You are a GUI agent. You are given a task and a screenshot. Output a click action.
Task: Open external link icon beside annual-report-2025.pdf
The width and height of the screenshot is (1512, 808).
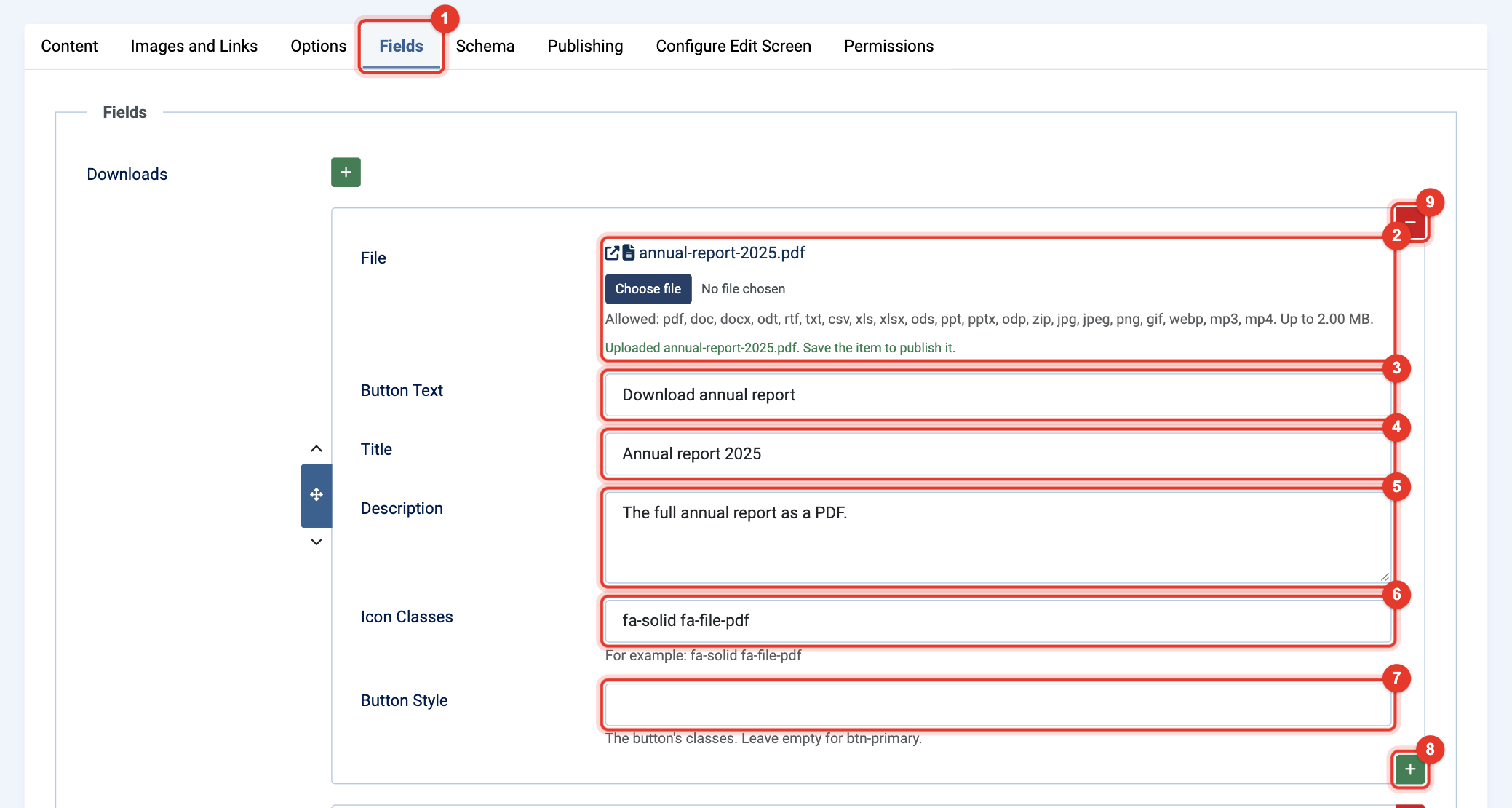pos(612,253)
